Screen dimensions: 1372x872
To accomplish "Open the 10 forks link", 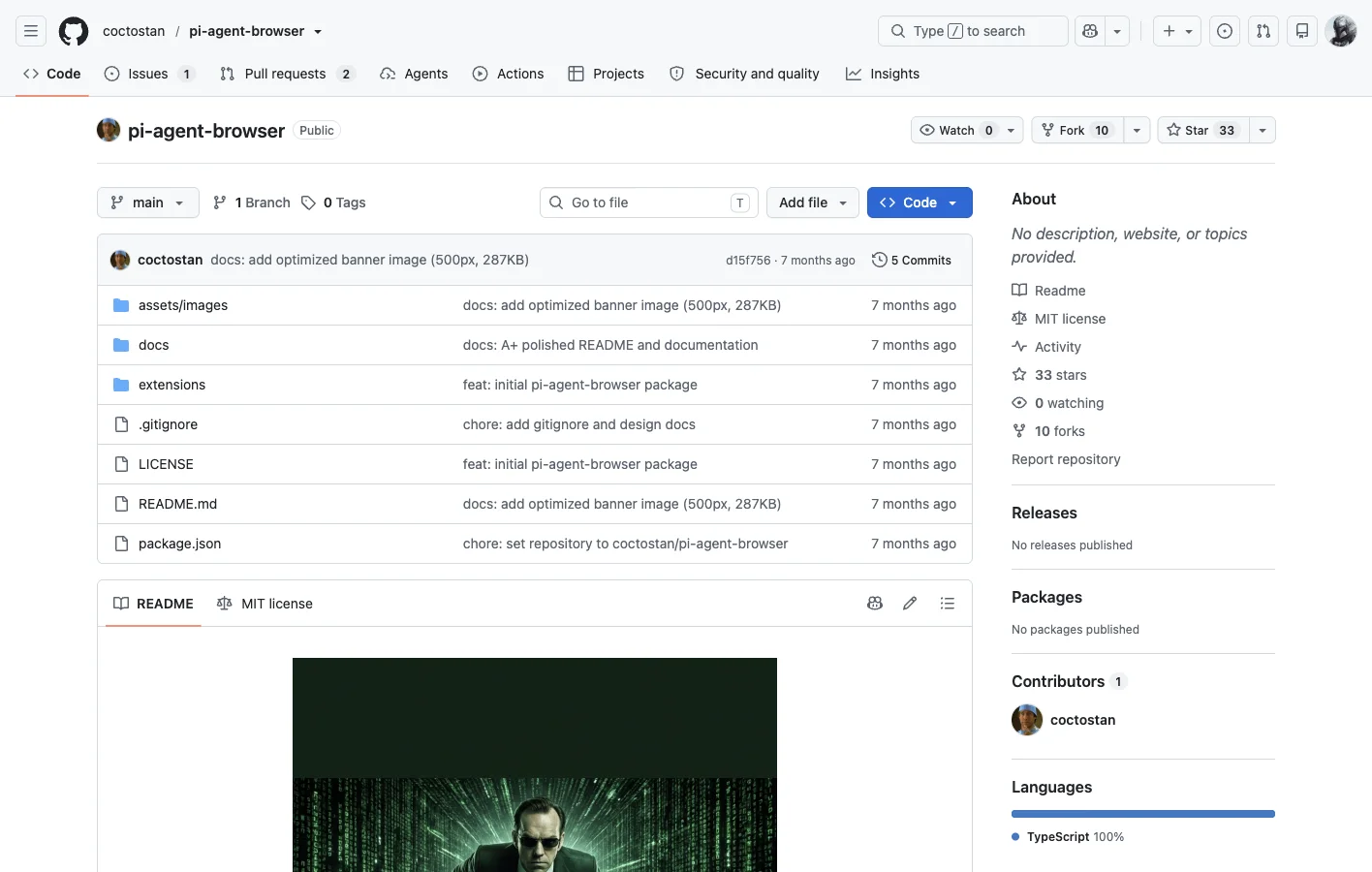I will point(1059,431).
